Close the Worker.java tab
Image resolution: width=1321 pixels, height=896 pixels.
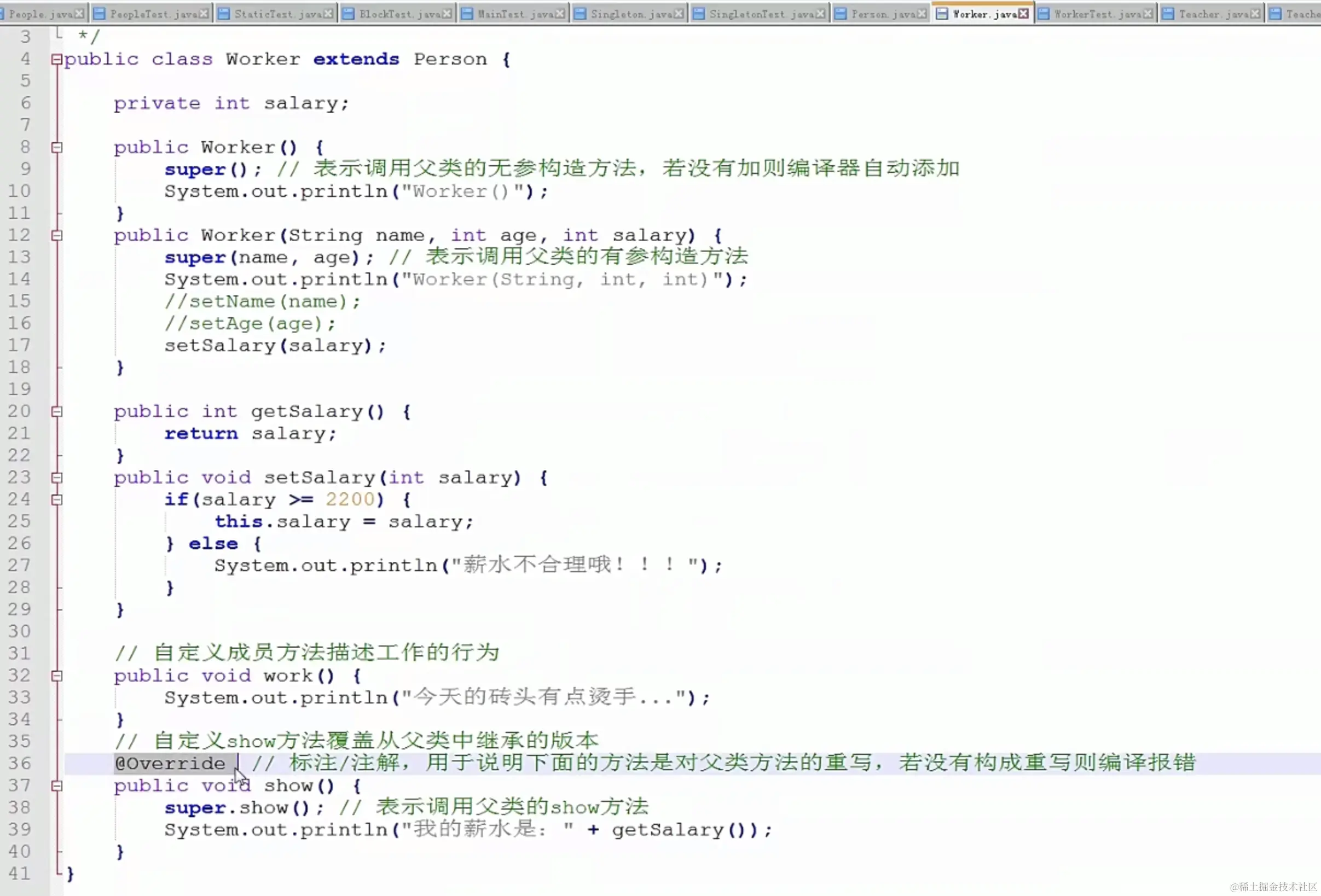coord(1024,14)
